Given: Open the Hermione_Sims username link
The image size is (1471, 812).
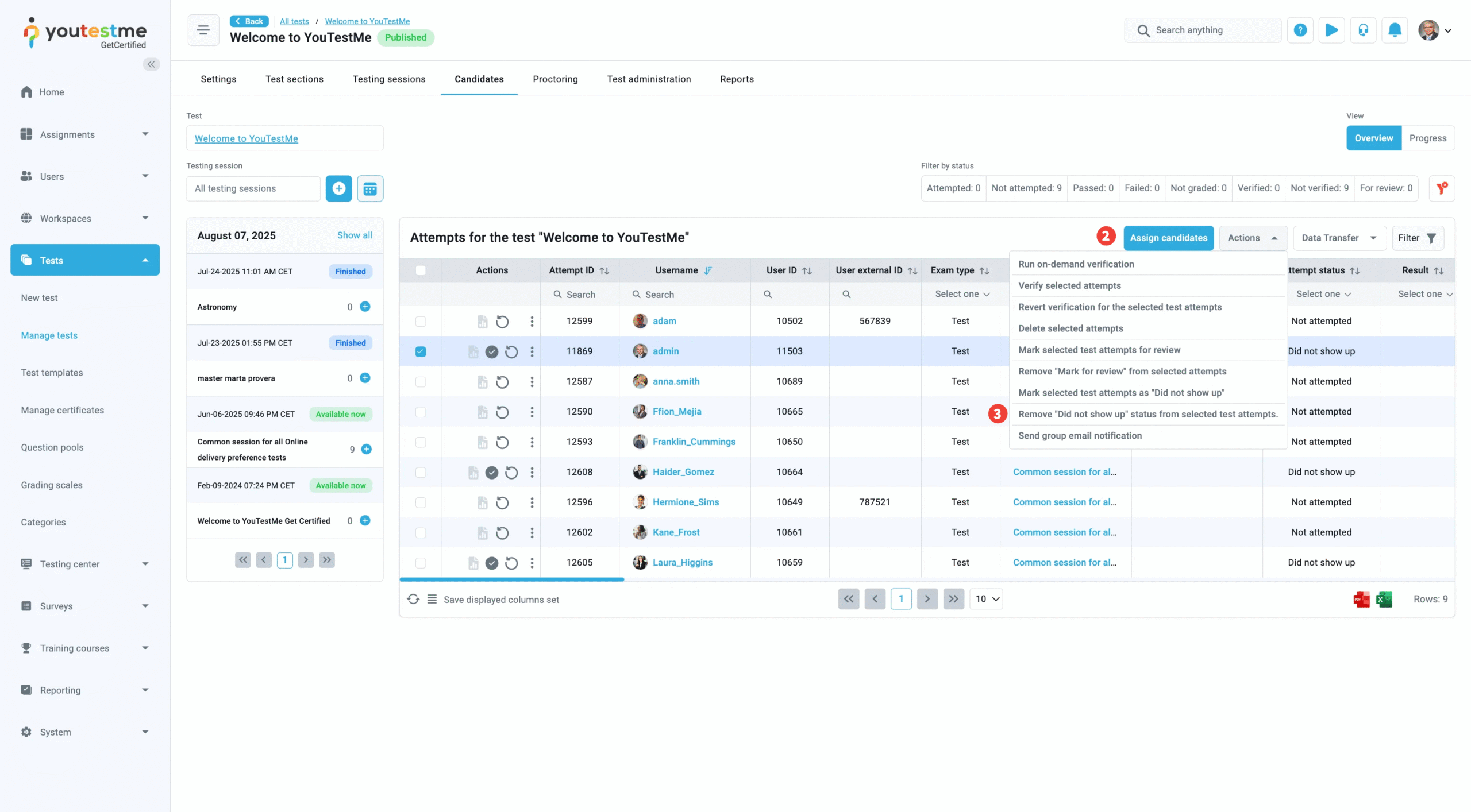Looking at the screenshot, I should click(x=686, y=502).
